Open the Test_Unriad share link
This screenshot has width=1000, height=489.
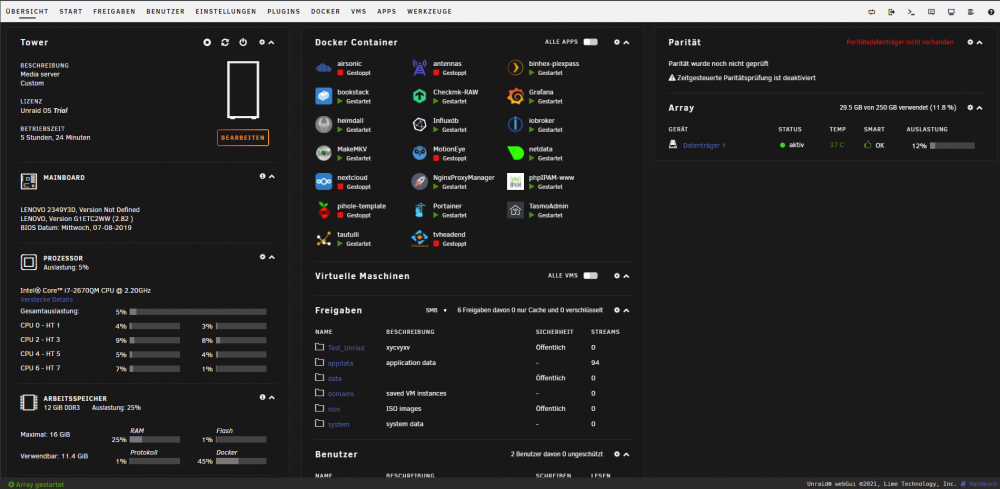pyautogui.click(x=346, y=348)
